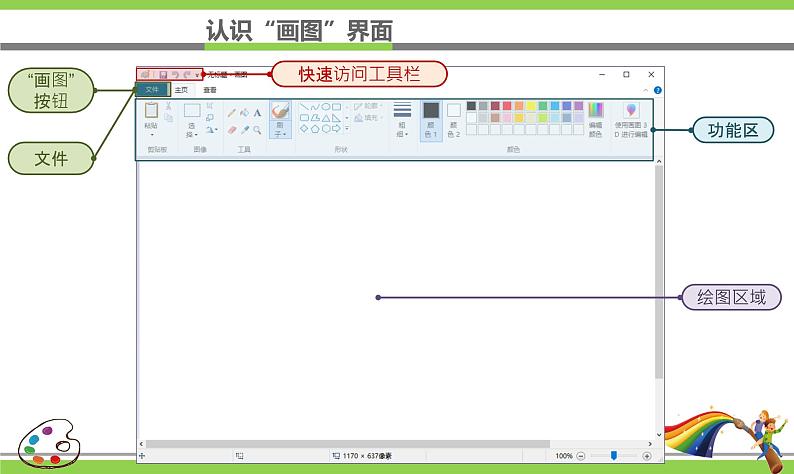The width and height of the screenshot is (794, 474).
Task: Open the Select dropdown arrow
Action: (196, 135)
